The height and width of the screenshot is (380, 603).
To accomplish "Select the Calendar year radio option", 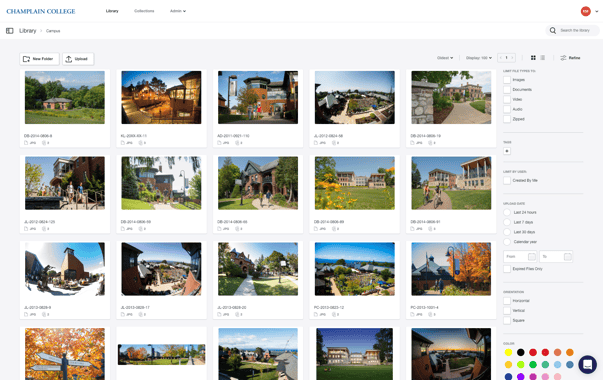I will (507, 242).
